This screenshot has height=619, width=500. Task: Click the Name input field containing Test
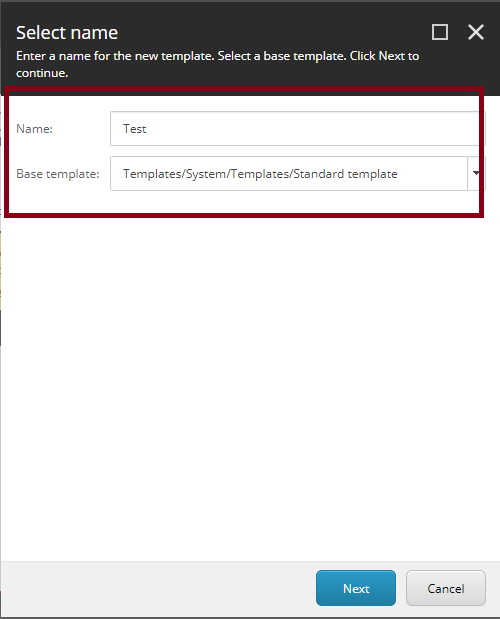(298, 129)
